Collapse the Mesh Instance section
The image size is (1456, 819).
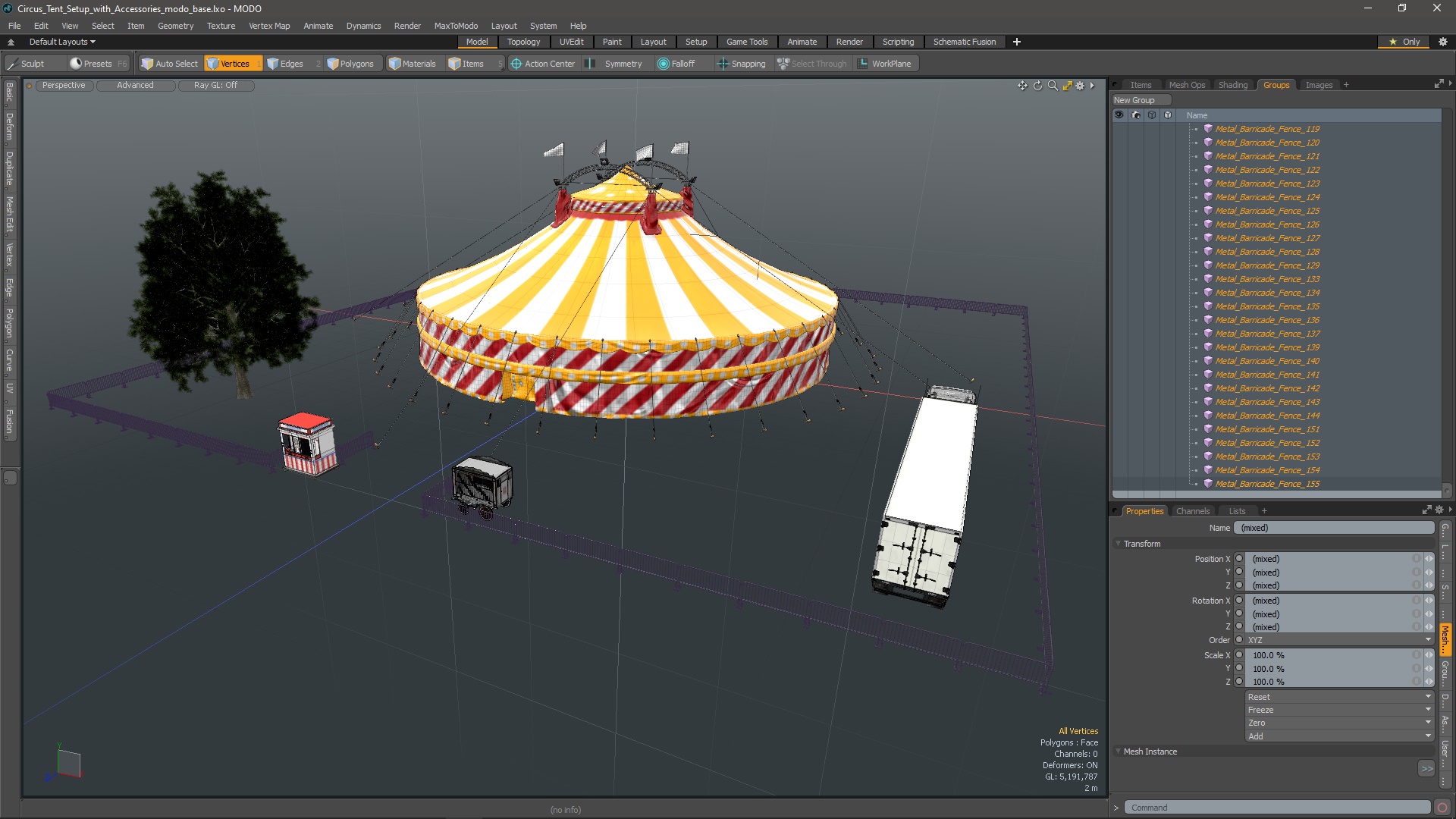tap(1119, 752)
